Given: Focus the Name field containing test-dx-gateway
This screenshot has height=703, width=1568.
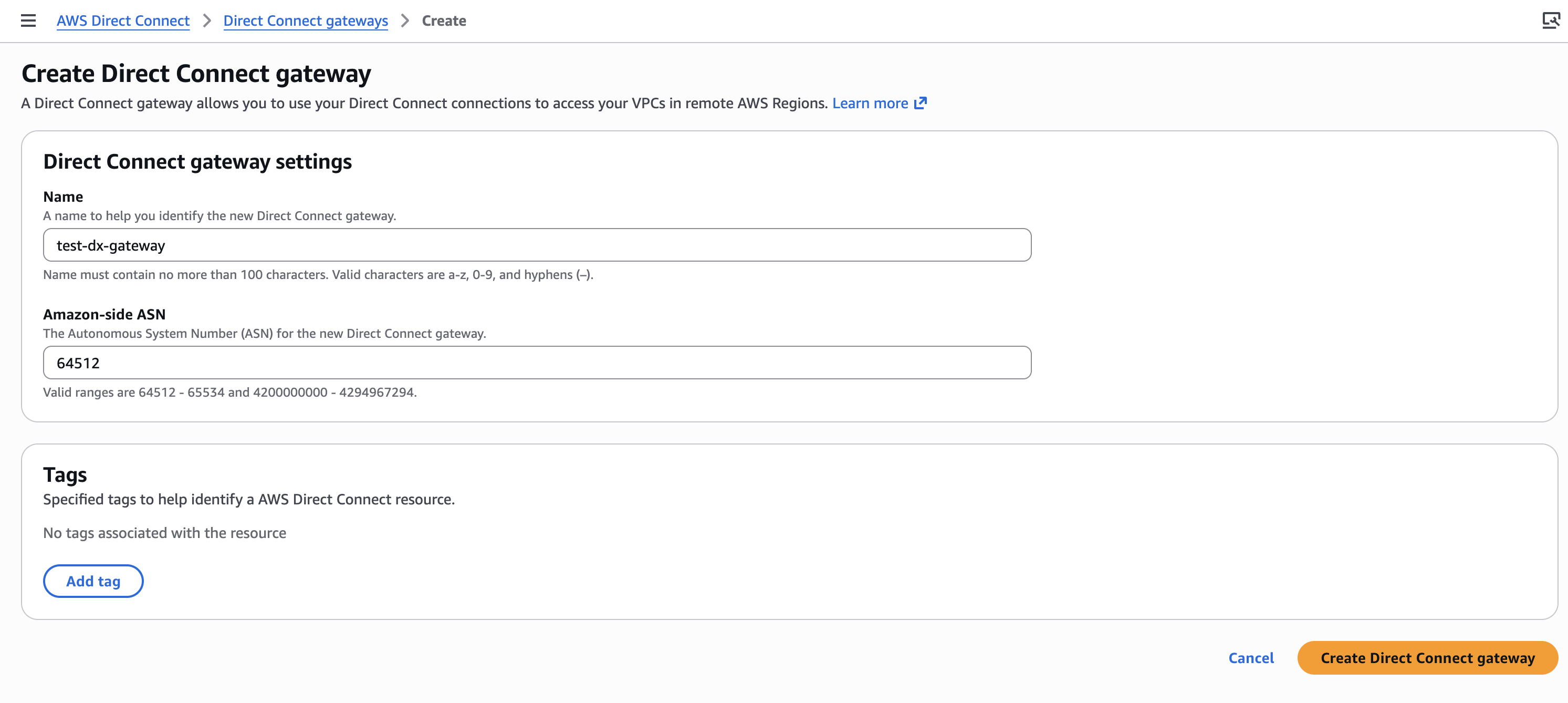Looking at the screenshot, I should (537, 245).
